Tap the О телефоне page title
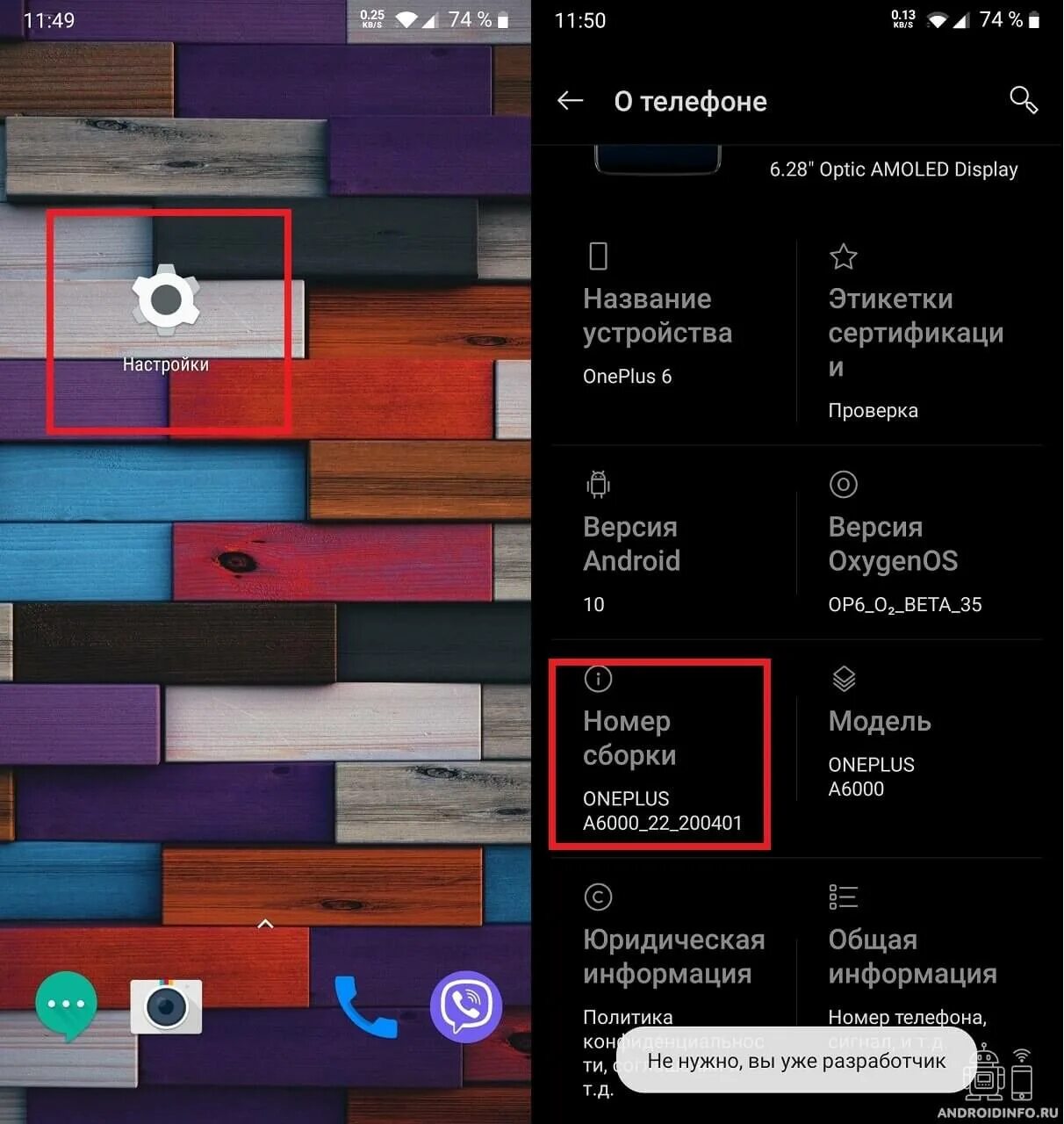Viewport: 1064px width, 1124px height. 691,101
